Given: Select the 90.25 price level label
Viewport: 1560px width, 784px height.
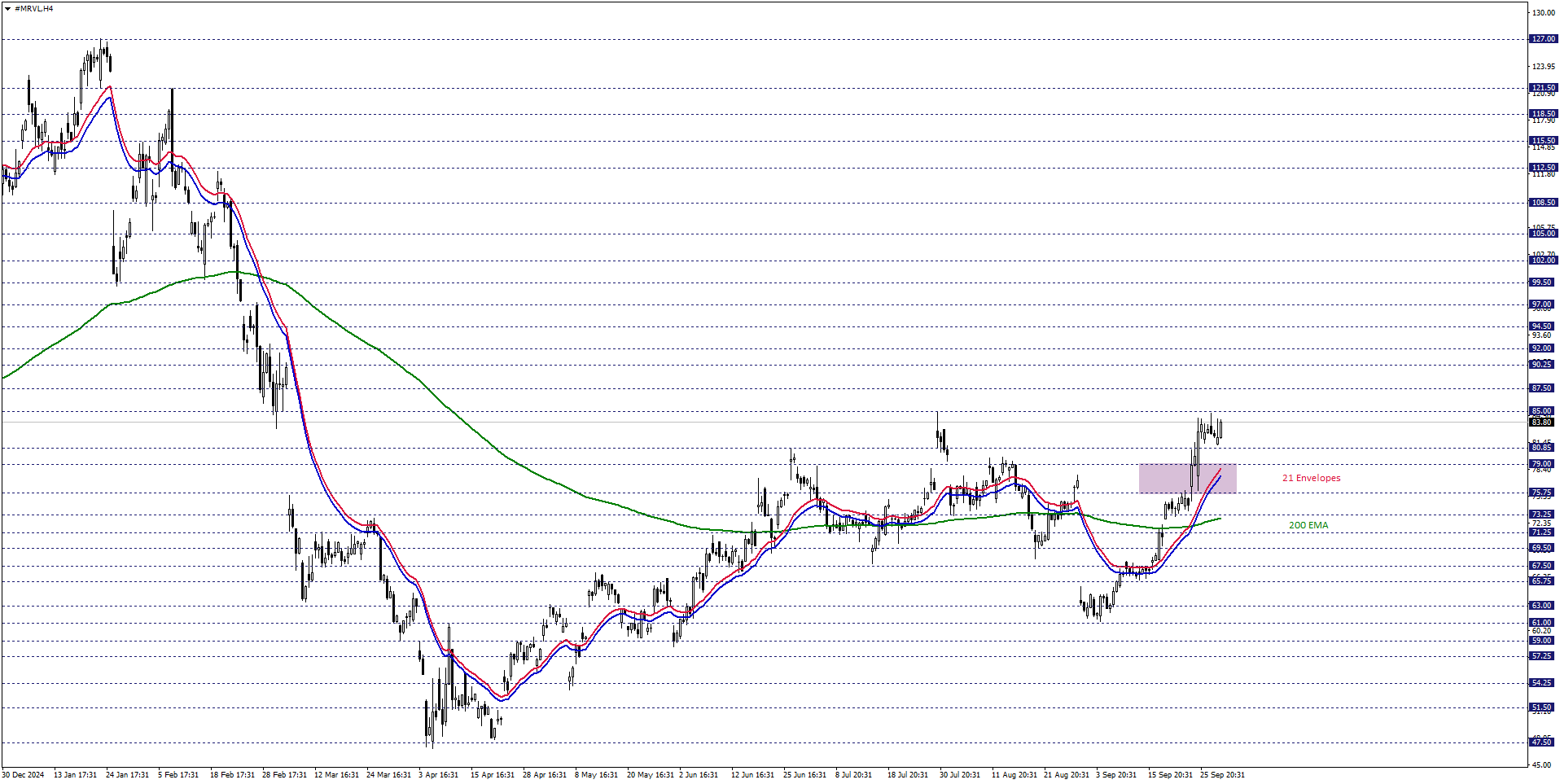Looking at the screenshot, I should point(1544,364).
